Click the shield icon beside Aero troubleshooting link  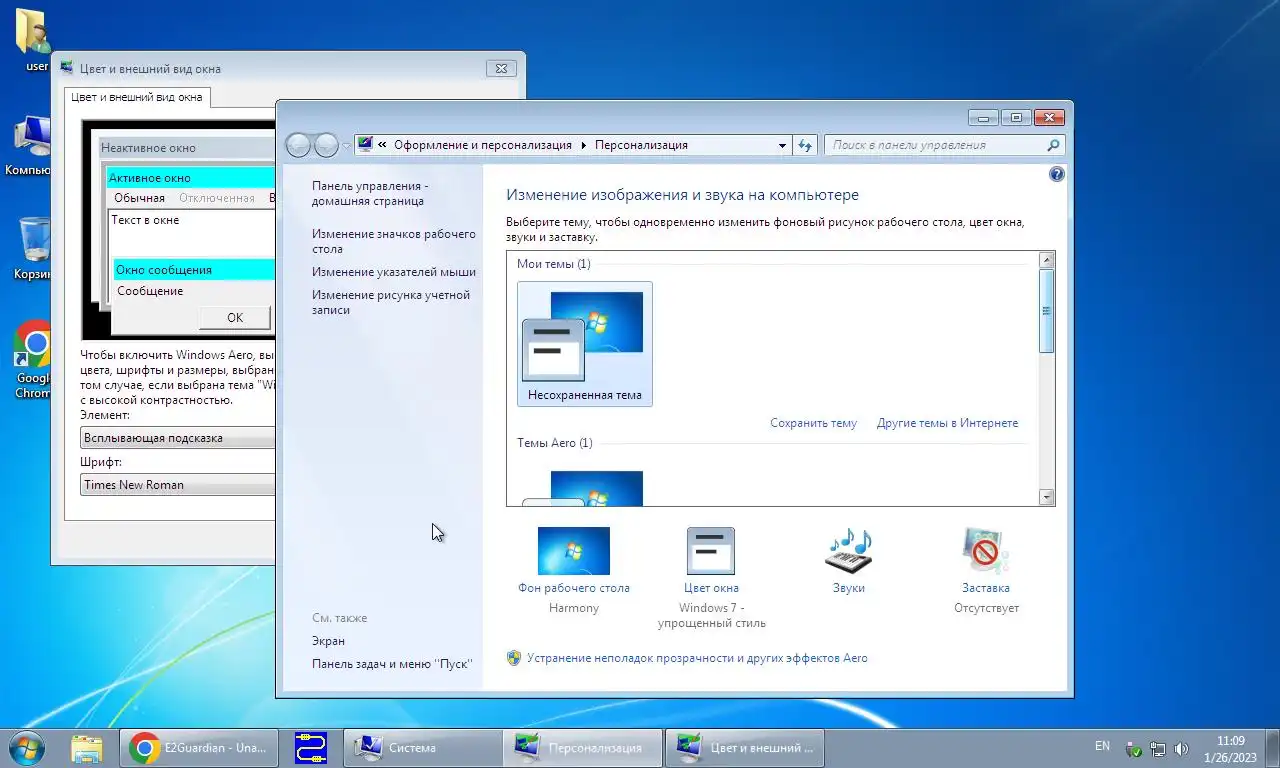click(514, 658)
